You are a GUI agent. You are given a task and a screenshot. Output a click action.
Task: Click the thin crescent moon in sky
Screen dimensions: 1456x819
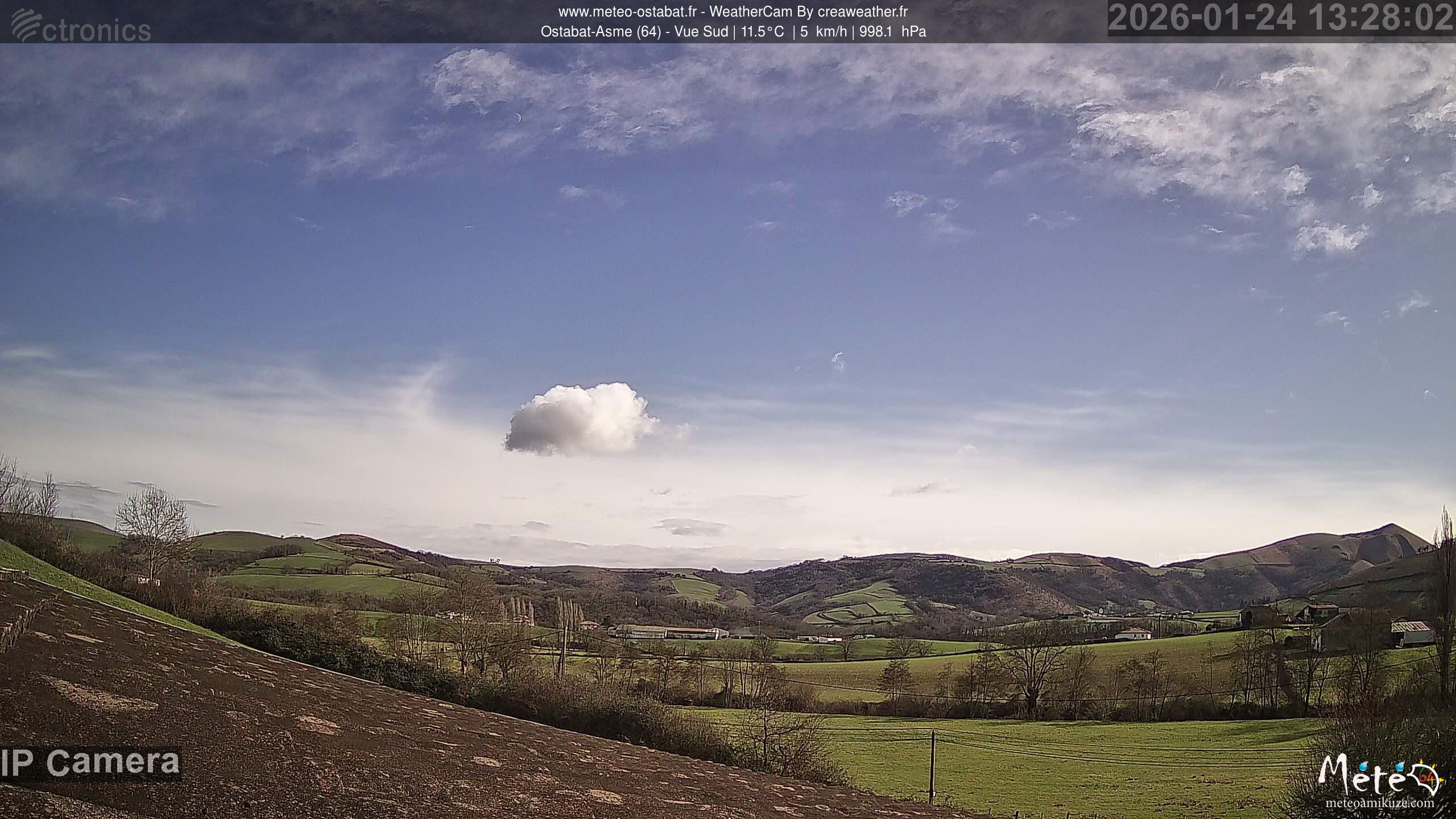[x=518, y=117]
